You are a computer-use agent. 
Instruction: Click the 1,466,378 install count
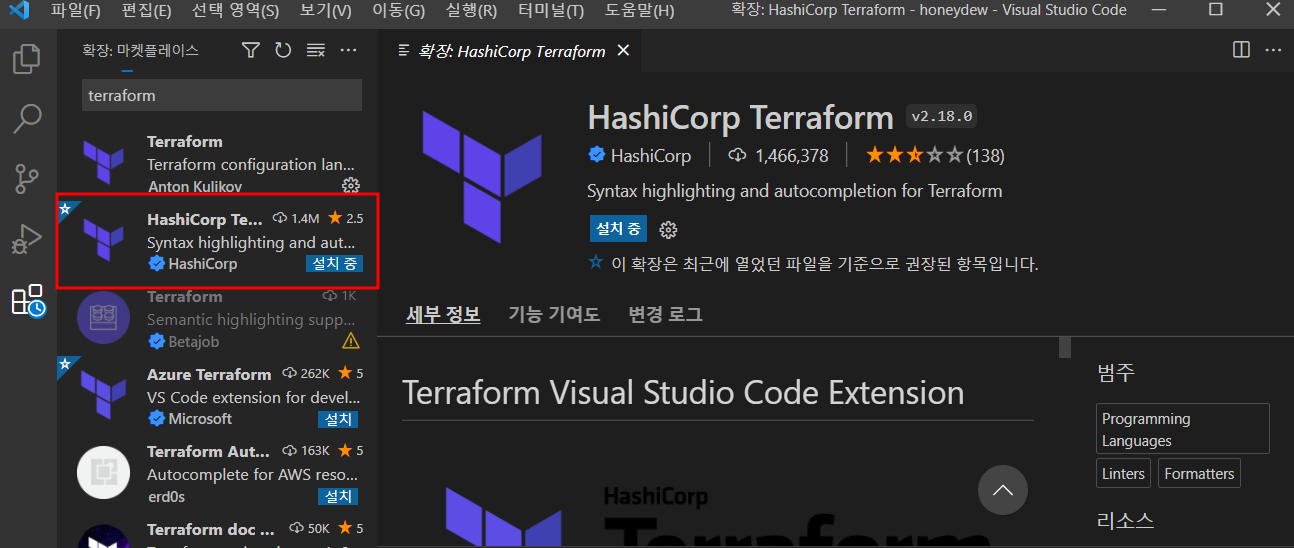[x=779, y=155]
